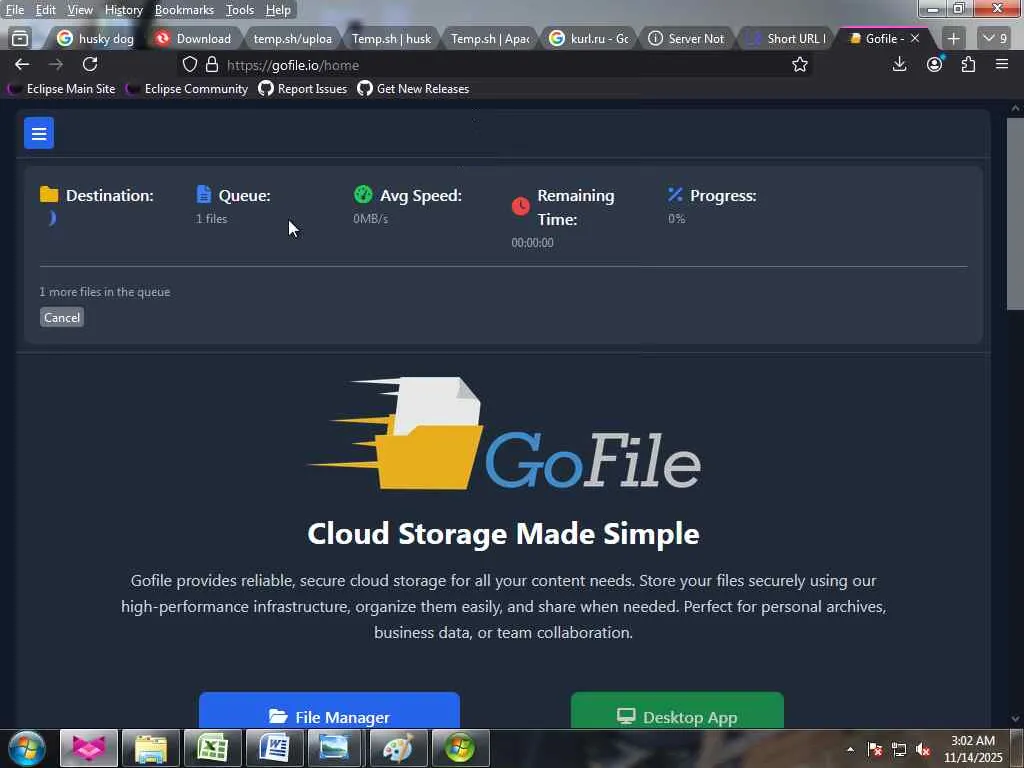Click the red Remaining Time clock icon
The image size is (1024, 768).
520,206
